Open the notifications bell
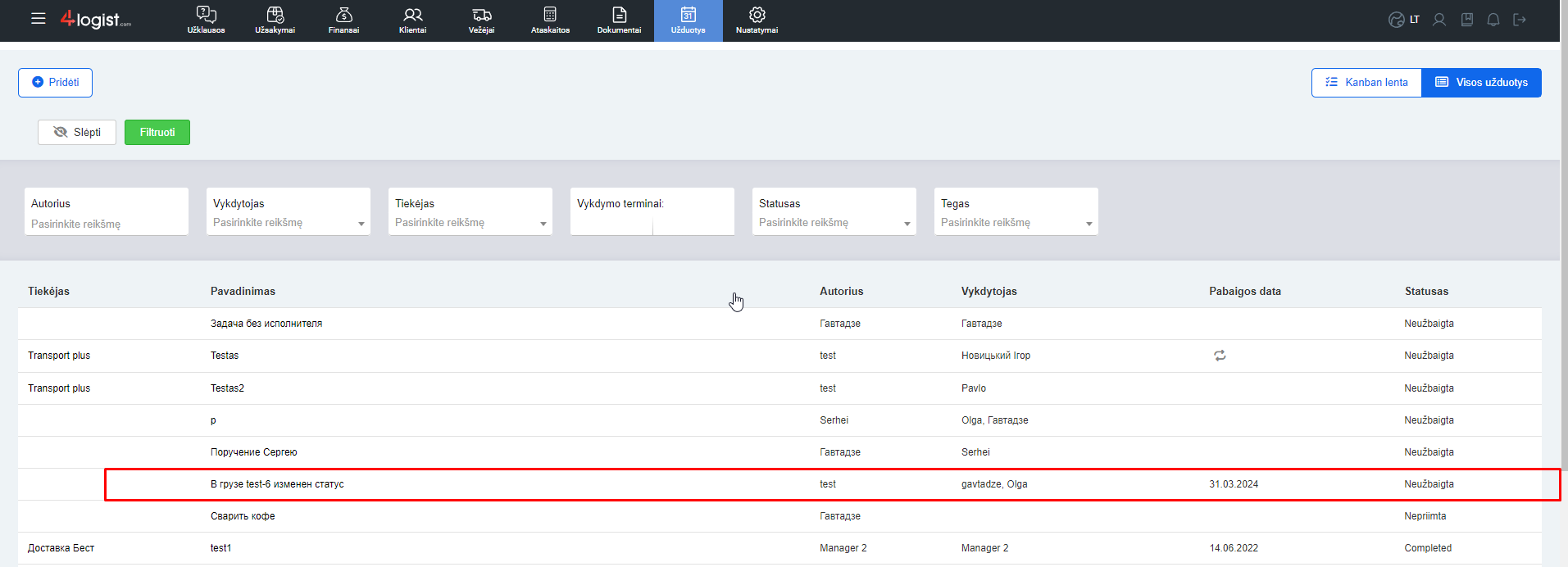 click(x=1493, y=20)
